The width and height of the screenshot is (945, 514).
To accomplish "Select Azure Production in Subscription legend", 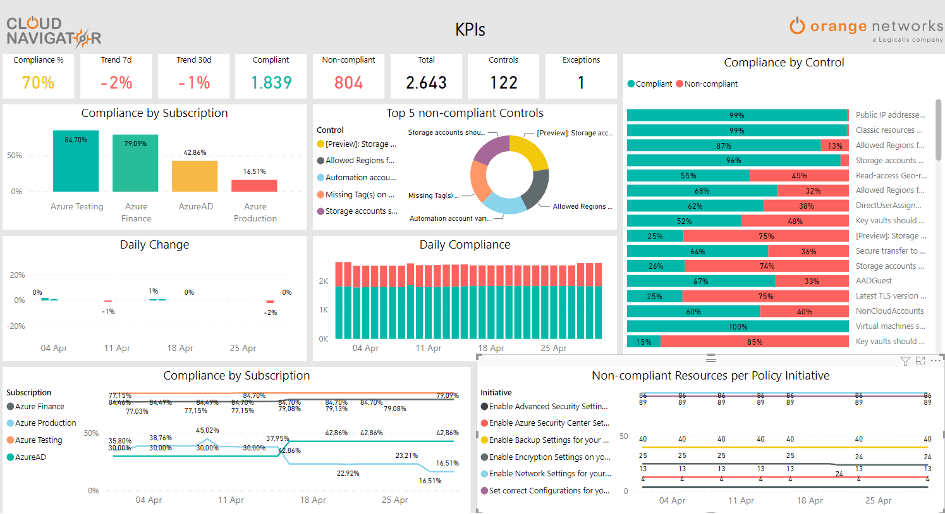I will [x=42, y=423].
